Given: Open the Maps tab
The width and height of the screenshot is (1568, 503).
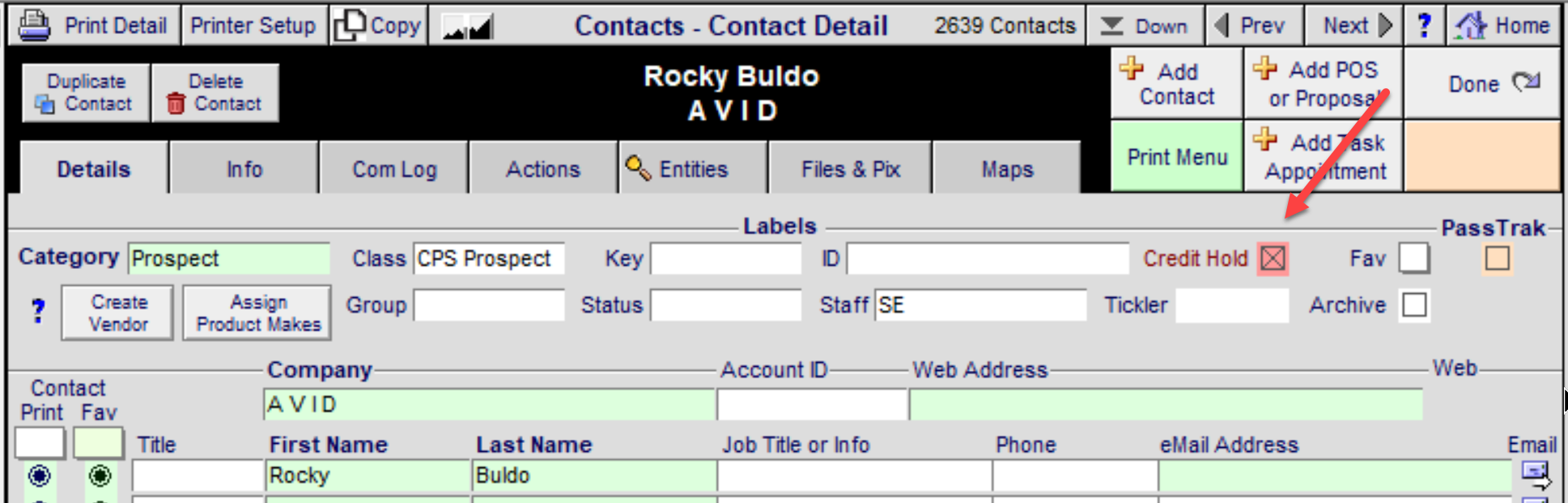Looking at the screenshot, I should (1007, 168).
